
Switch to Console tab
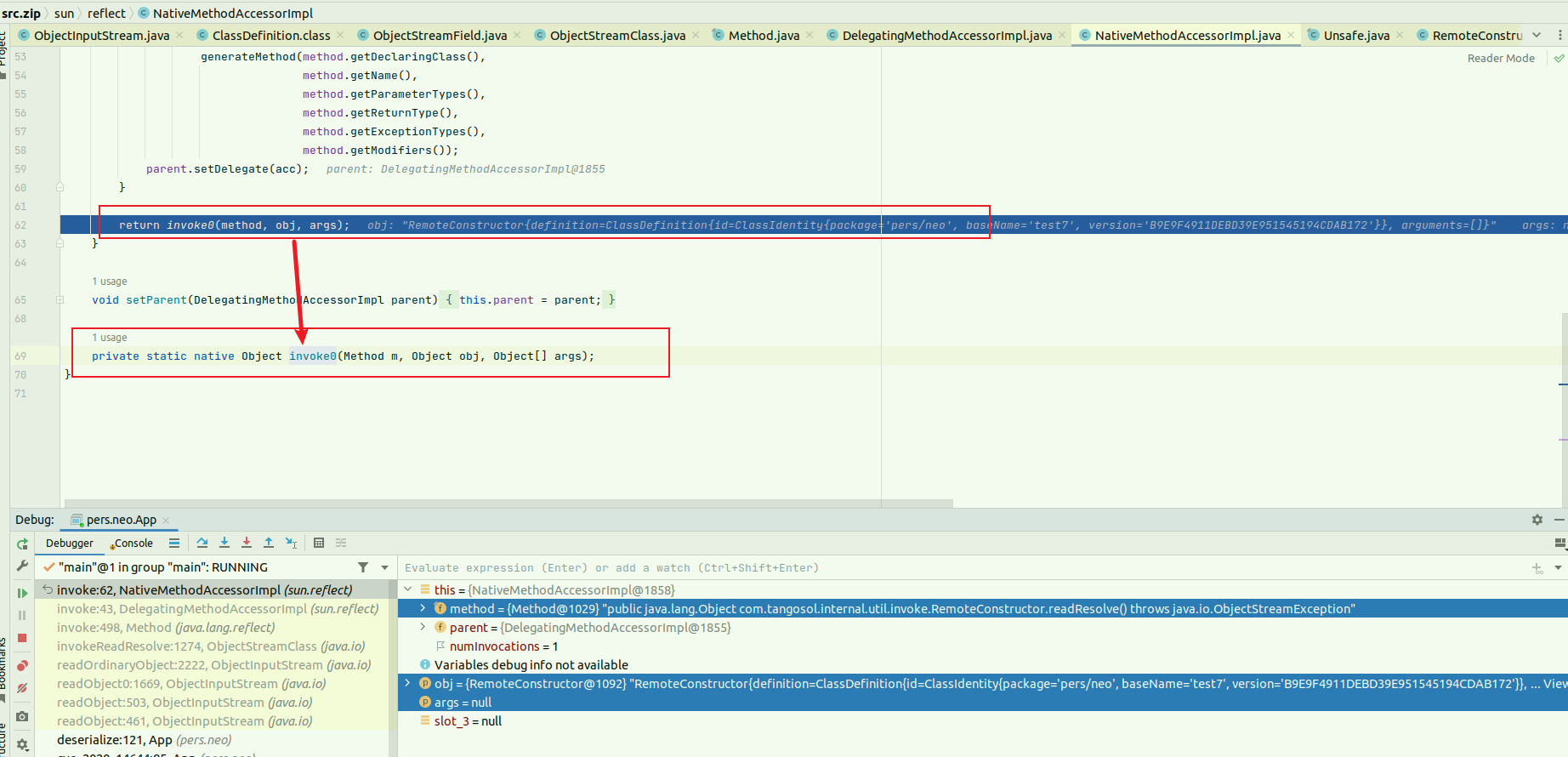(x=133, y=544)
